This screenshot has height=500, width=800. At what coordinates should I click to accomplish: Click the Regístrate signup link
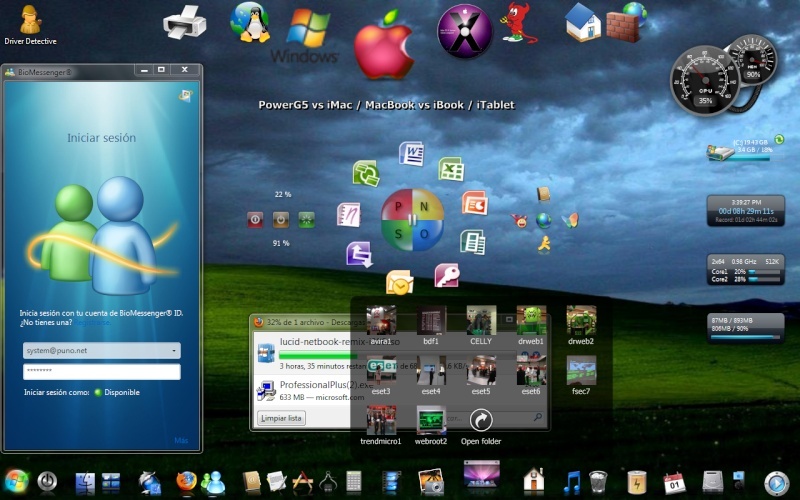point(92,323)
